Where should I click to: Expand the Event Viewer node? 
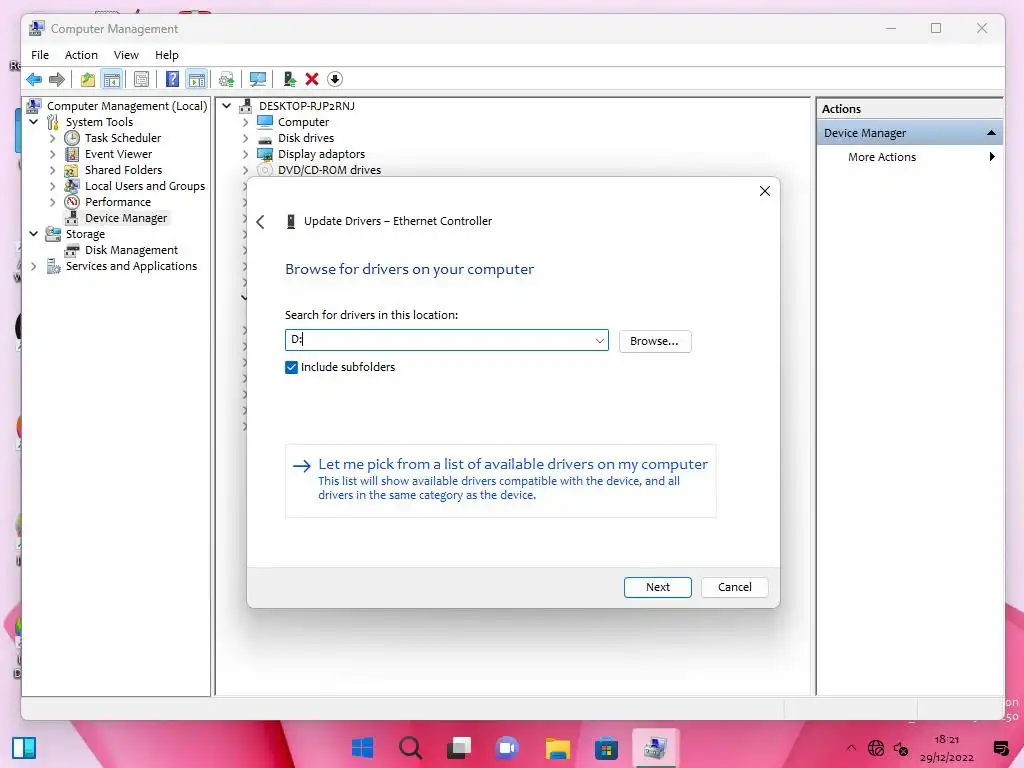pyautogui.click(x=53, y=154)
